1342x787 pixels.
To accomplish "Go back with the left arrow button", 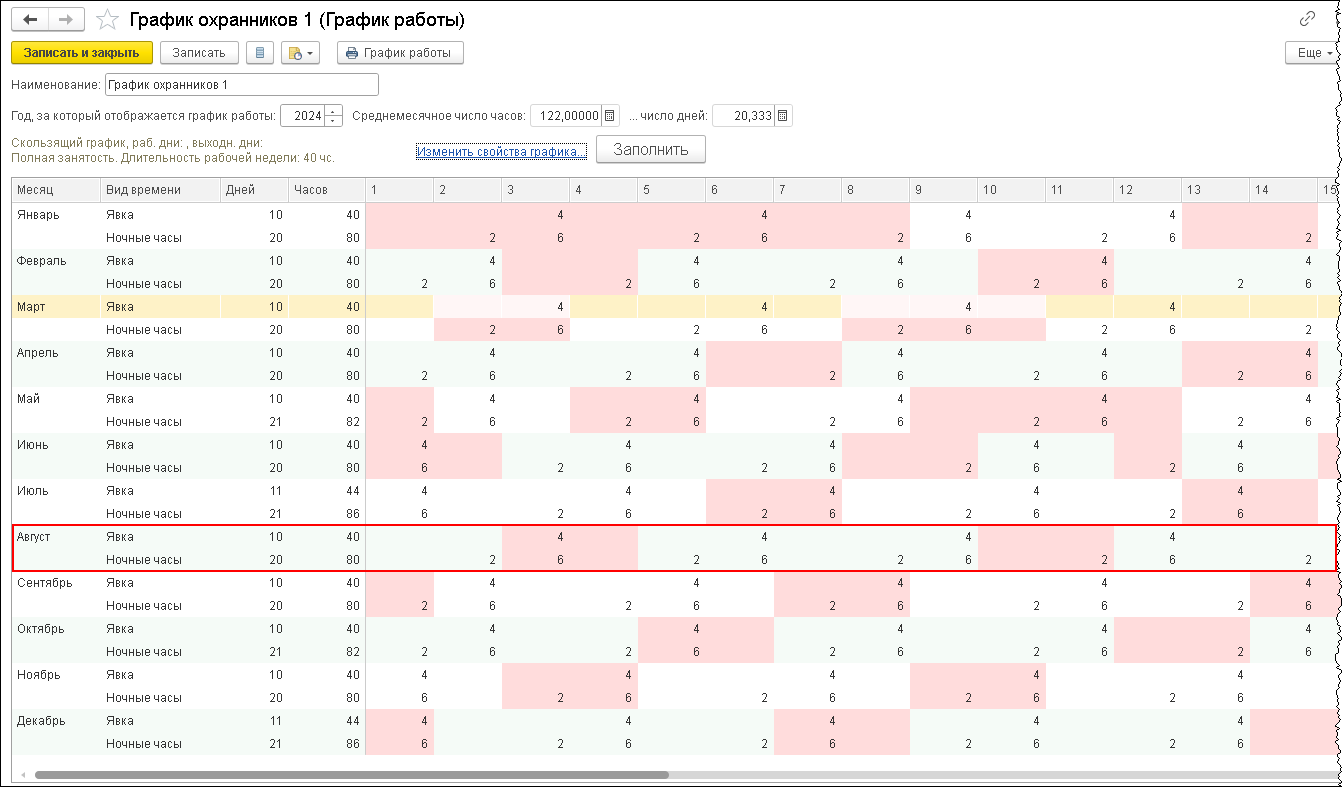I will pyautogui.click(x=30, y=20).
